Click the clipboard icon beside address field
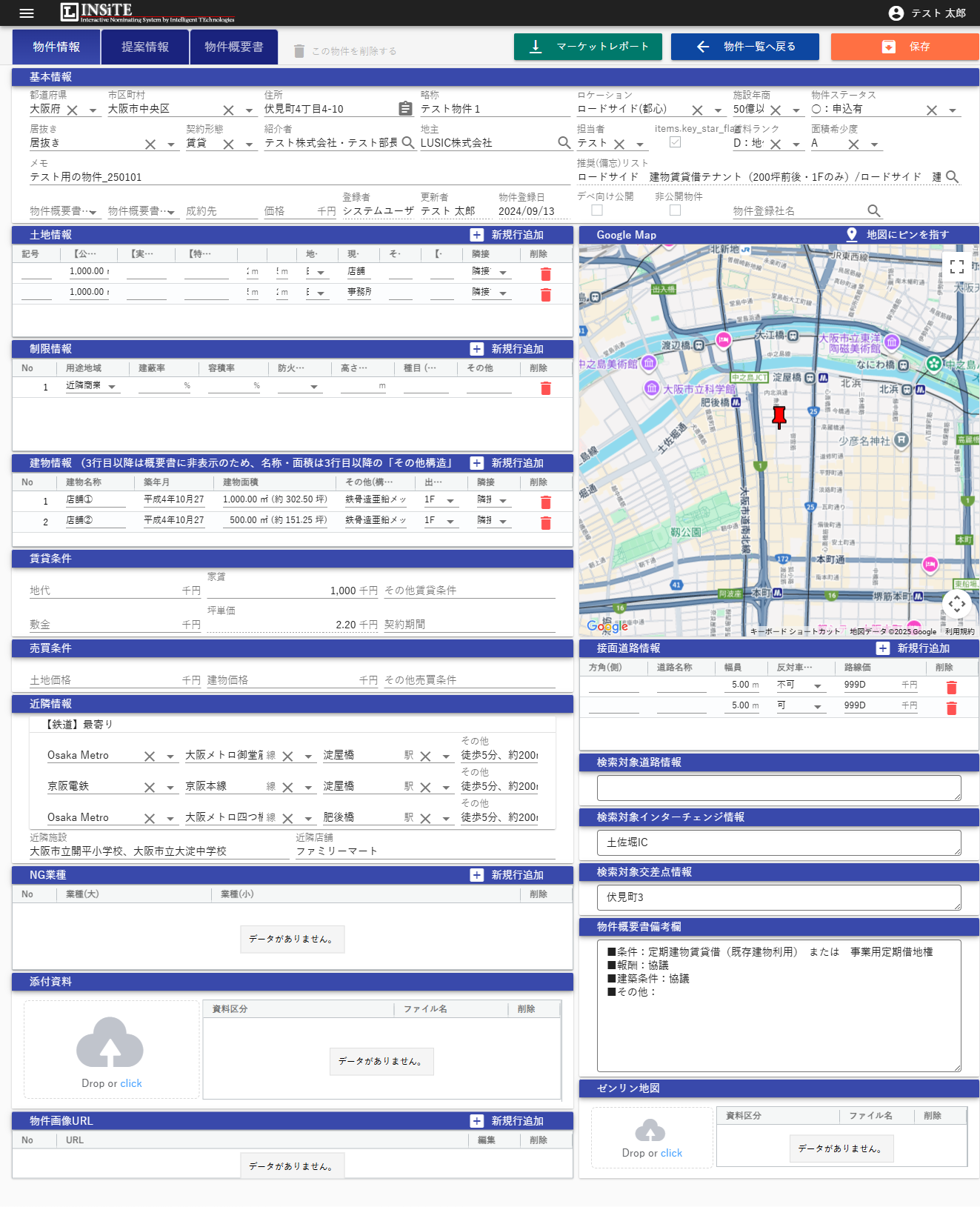 405,109
